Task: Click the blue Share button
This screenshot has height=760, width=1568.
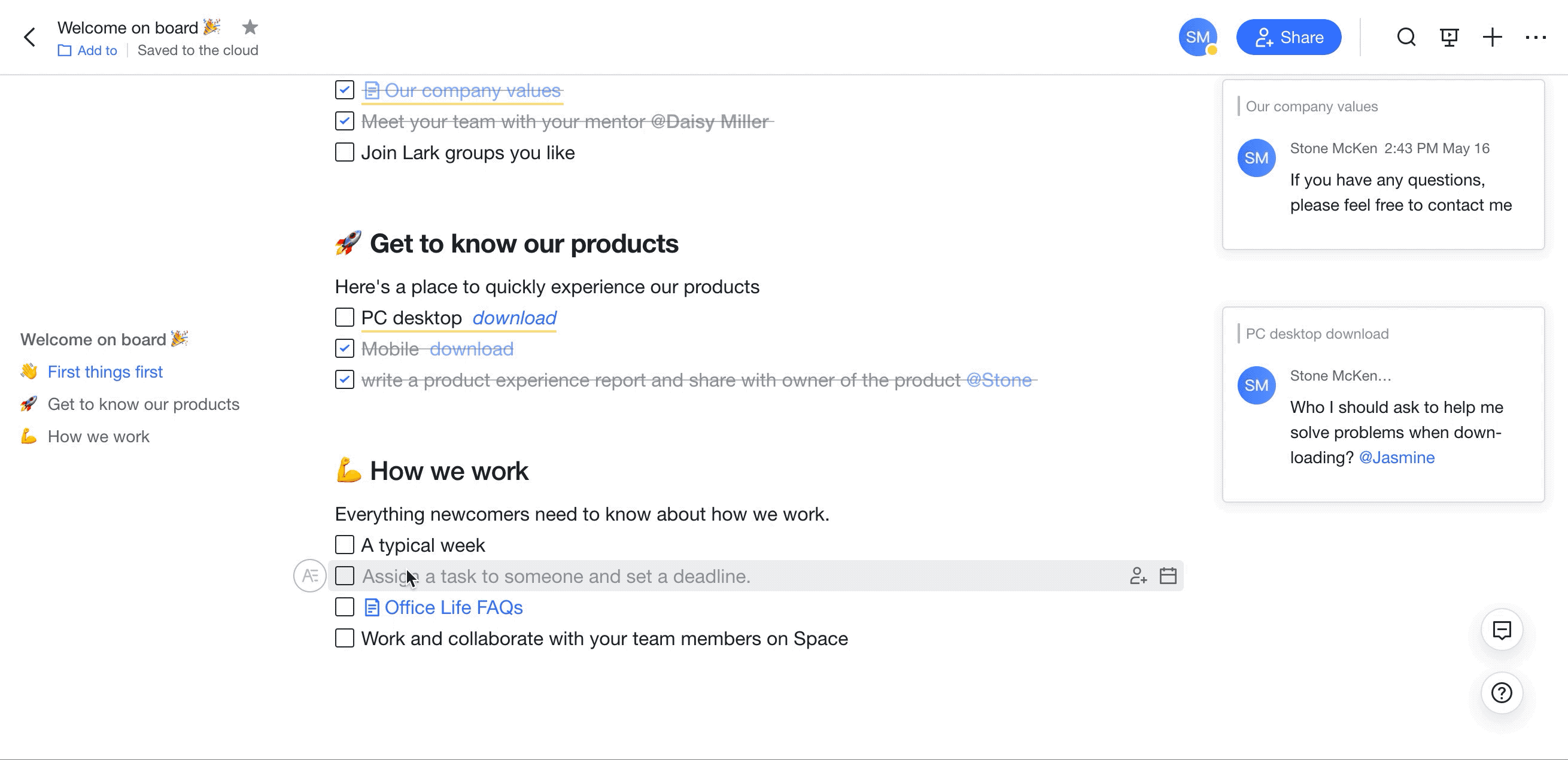Action: (x=1289, y=37)
